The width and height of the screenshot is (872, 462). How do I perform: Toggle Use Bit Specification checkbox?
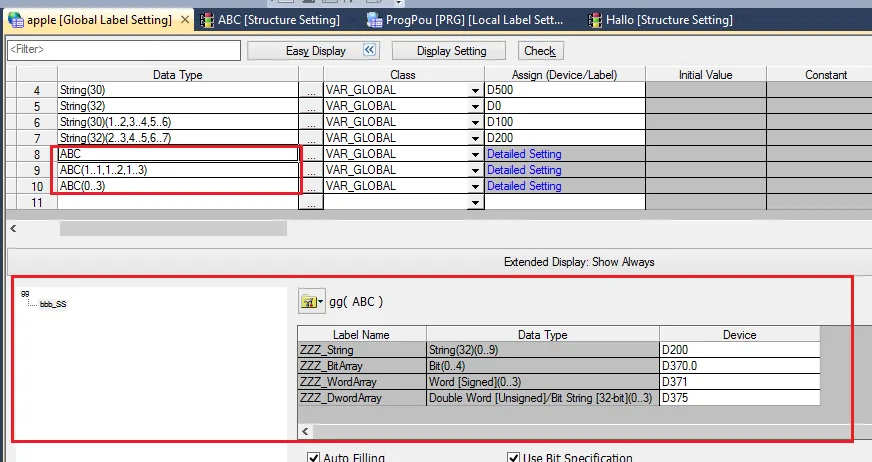513,457
